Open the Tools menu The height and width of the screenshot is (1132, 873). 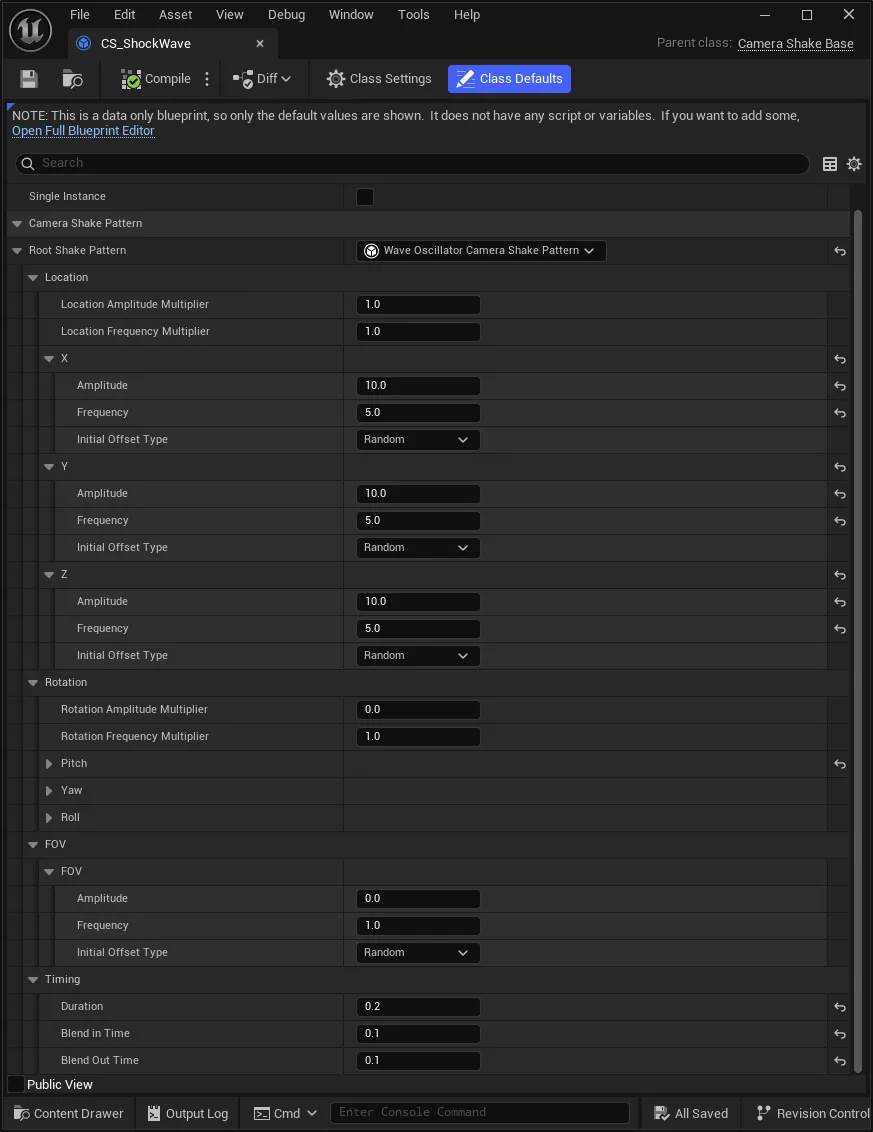pos(414,14)
